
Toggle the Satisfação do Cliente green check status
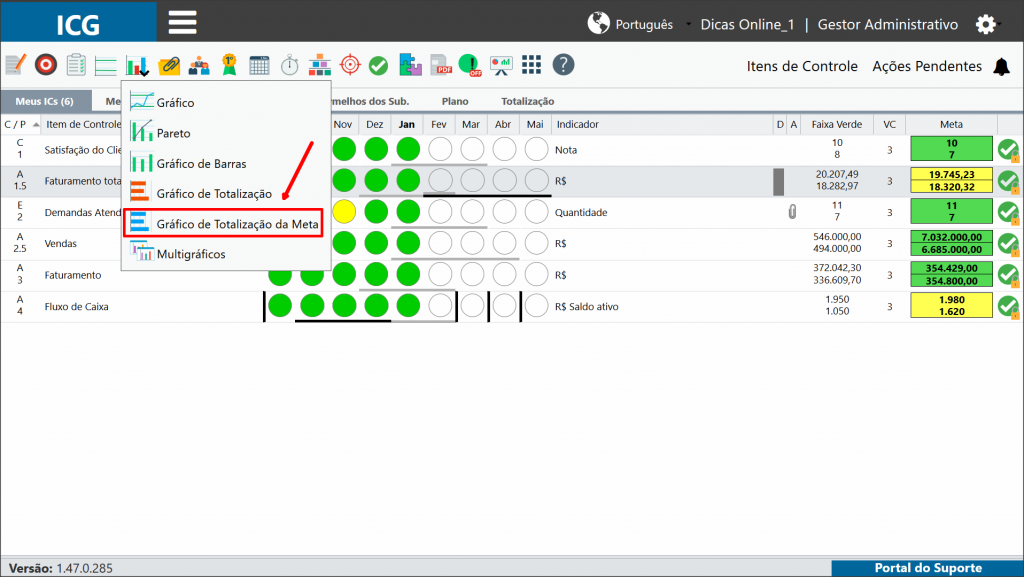click(1008, 149)
